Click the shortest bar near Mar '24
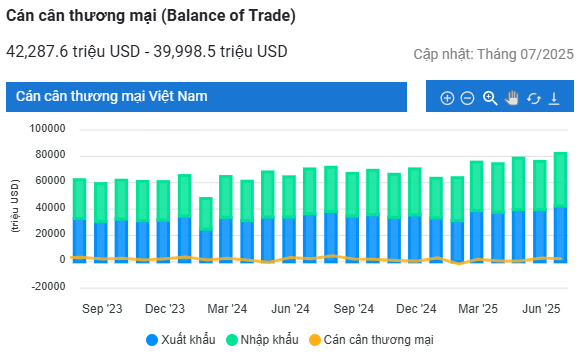 click(206, 229)
